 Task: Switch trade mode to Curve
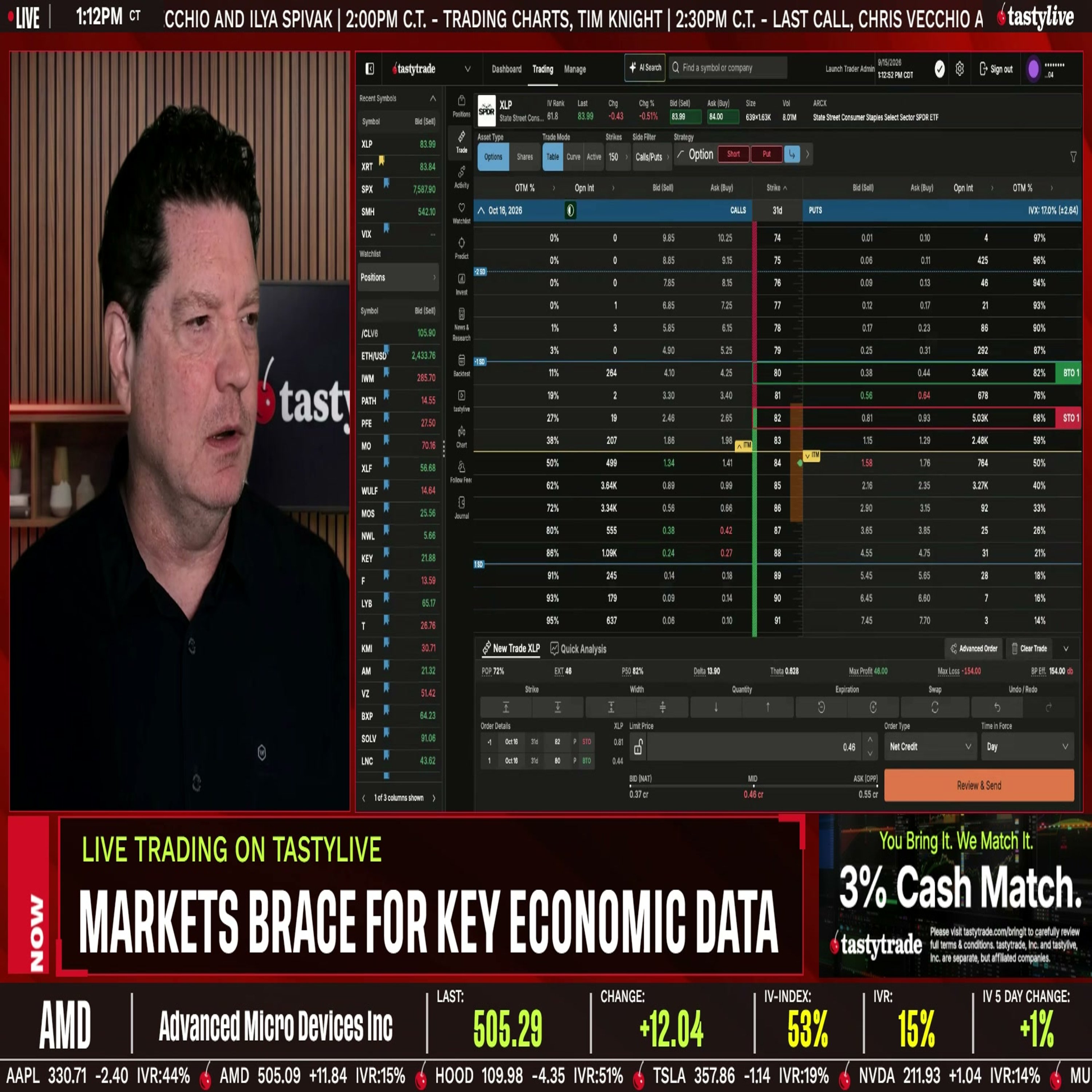point(573,157)
